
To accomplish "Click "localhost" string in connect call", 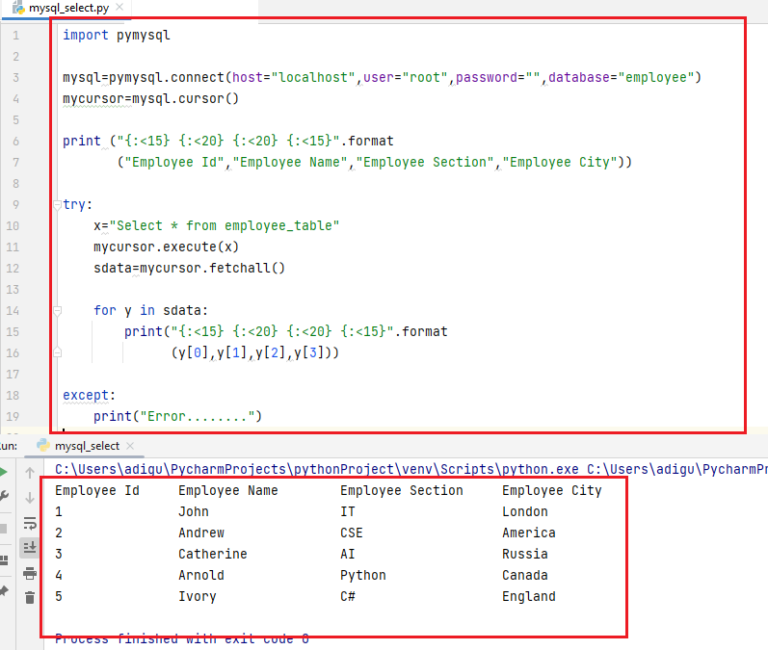I will tap(312, 77).
